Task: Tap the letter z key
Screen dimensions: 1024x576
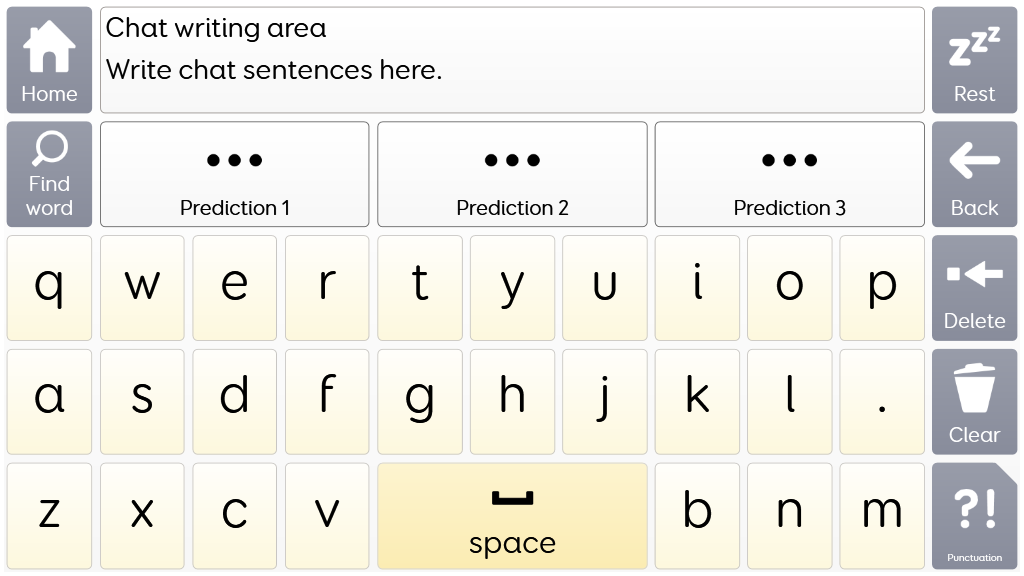Action: click(x=49, y=516)
